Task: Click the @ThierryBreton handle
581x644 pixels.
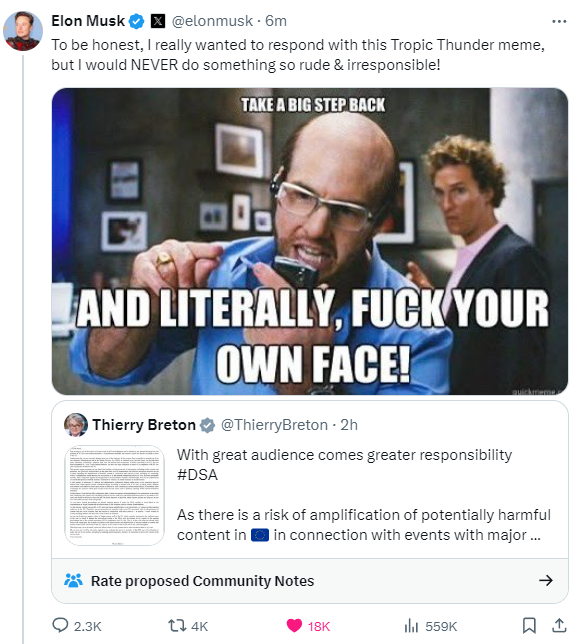Action: click(274, 425)
